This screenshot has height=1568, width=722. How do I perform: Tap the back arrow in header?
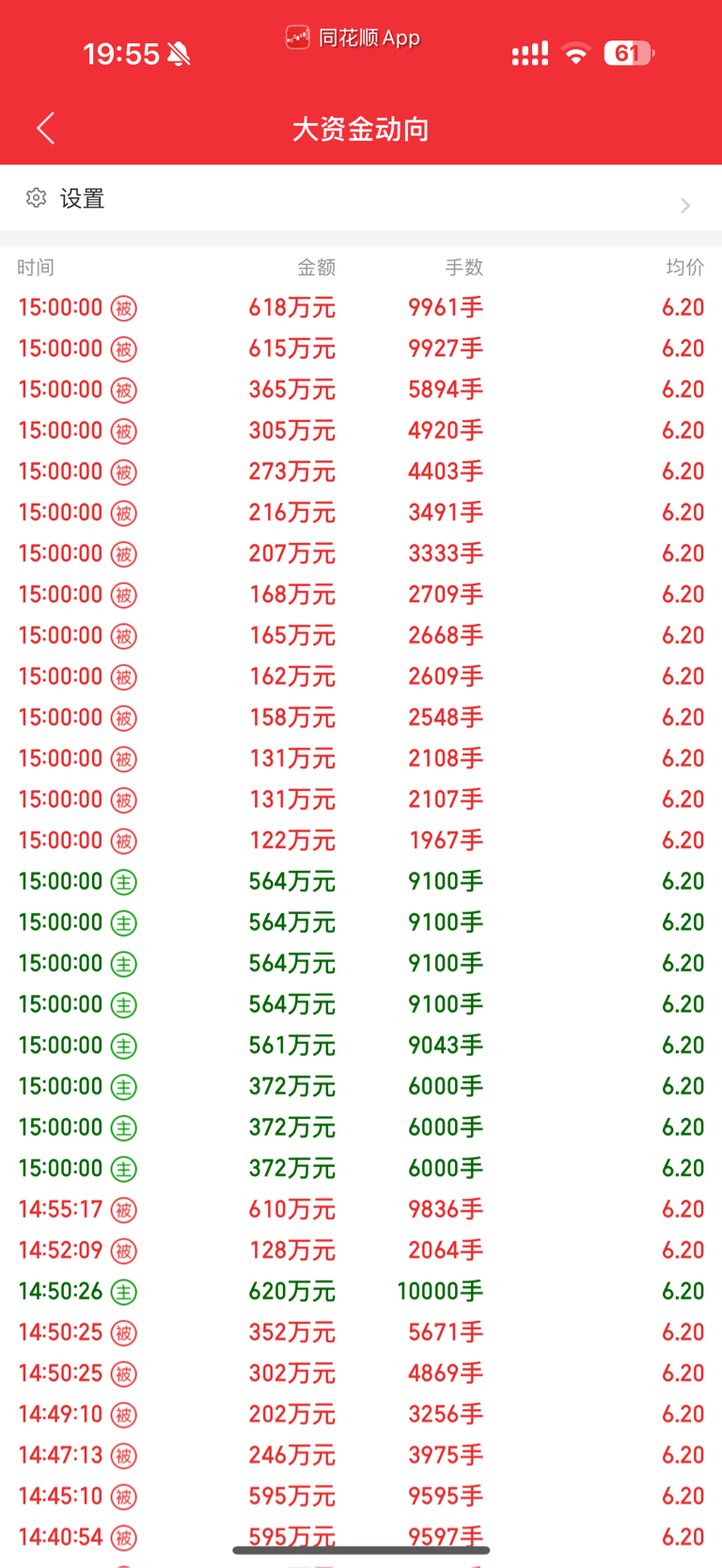pos(45,128)
